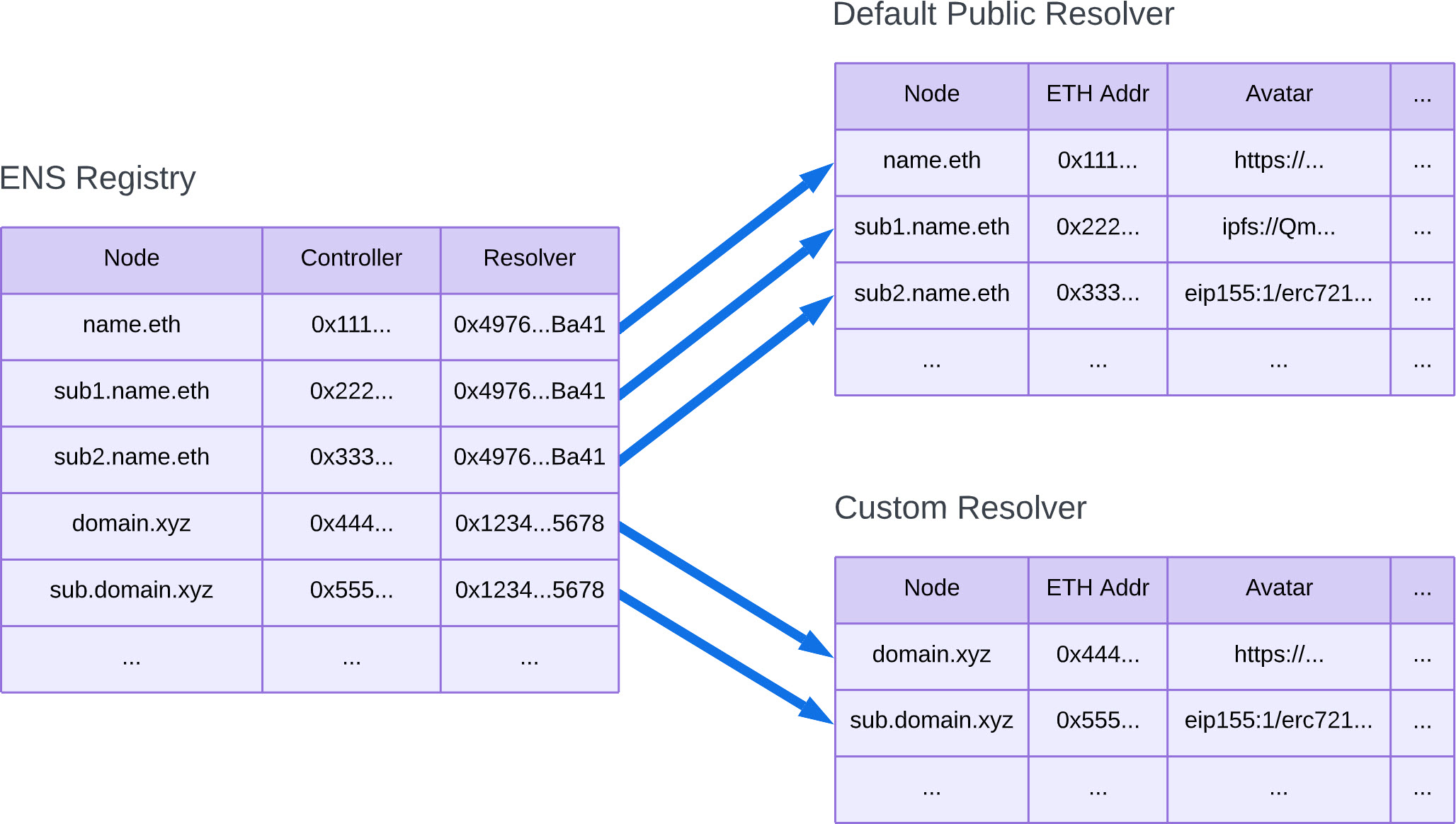Select controller address 0x444... in ENS Registry

tap(351, 524)
